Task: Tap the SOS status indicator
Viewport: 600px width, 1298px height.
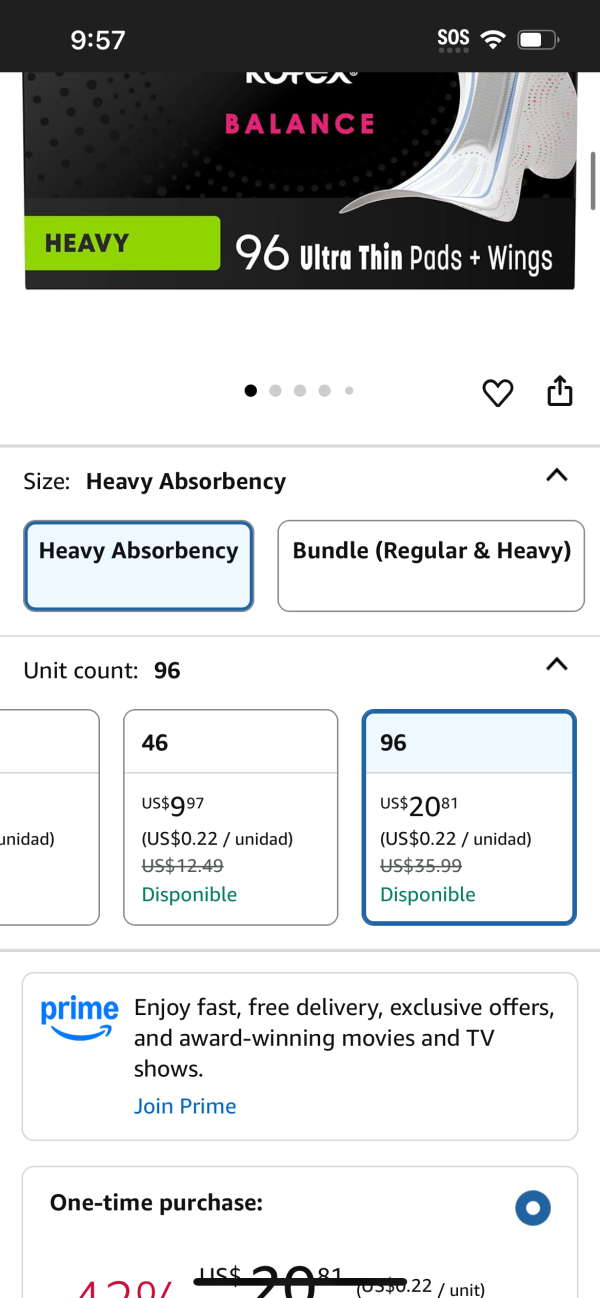Action: pyautogui.click(x=453, y=40)
